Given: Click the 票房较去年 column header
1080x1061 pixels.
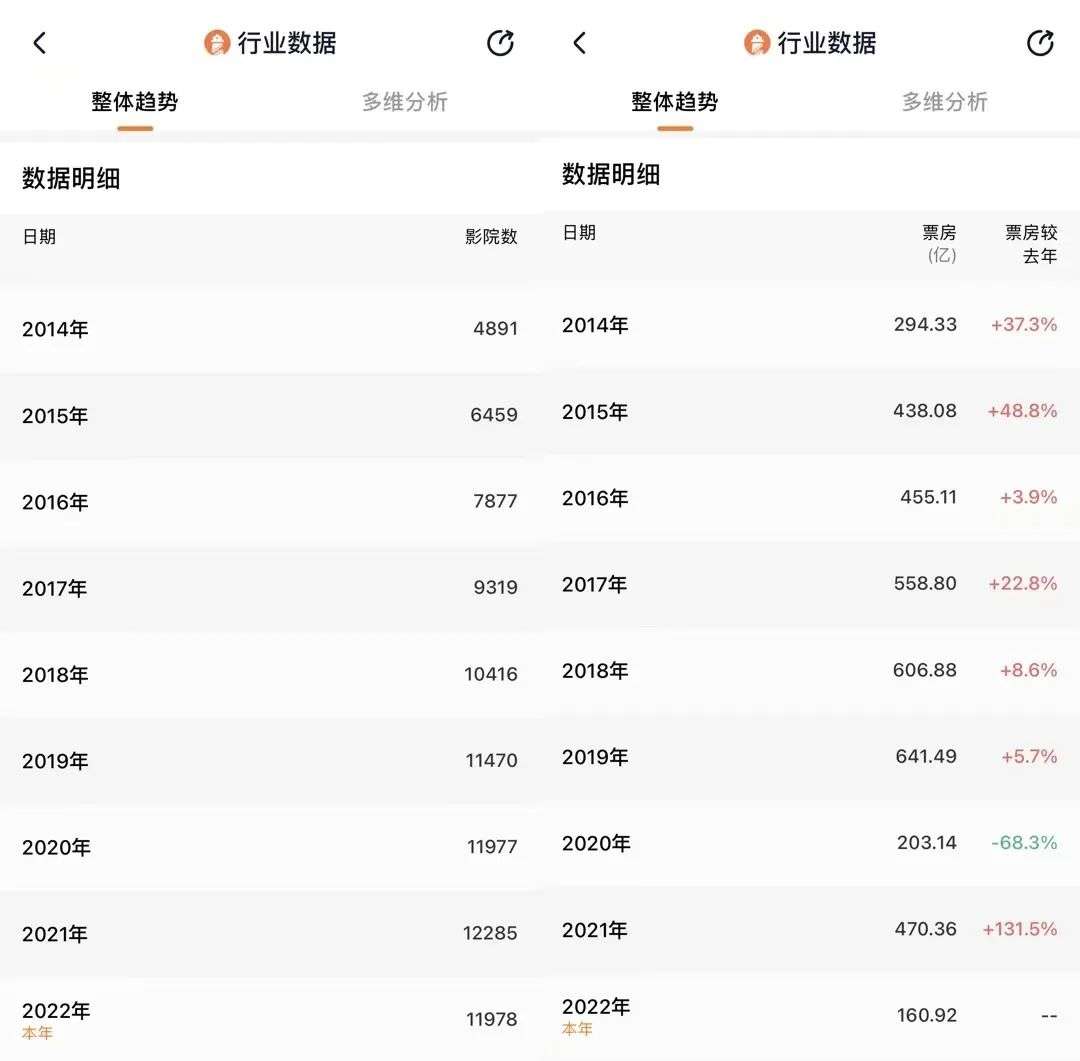Looking at the screenshot, I should (x=1031, y=244).
